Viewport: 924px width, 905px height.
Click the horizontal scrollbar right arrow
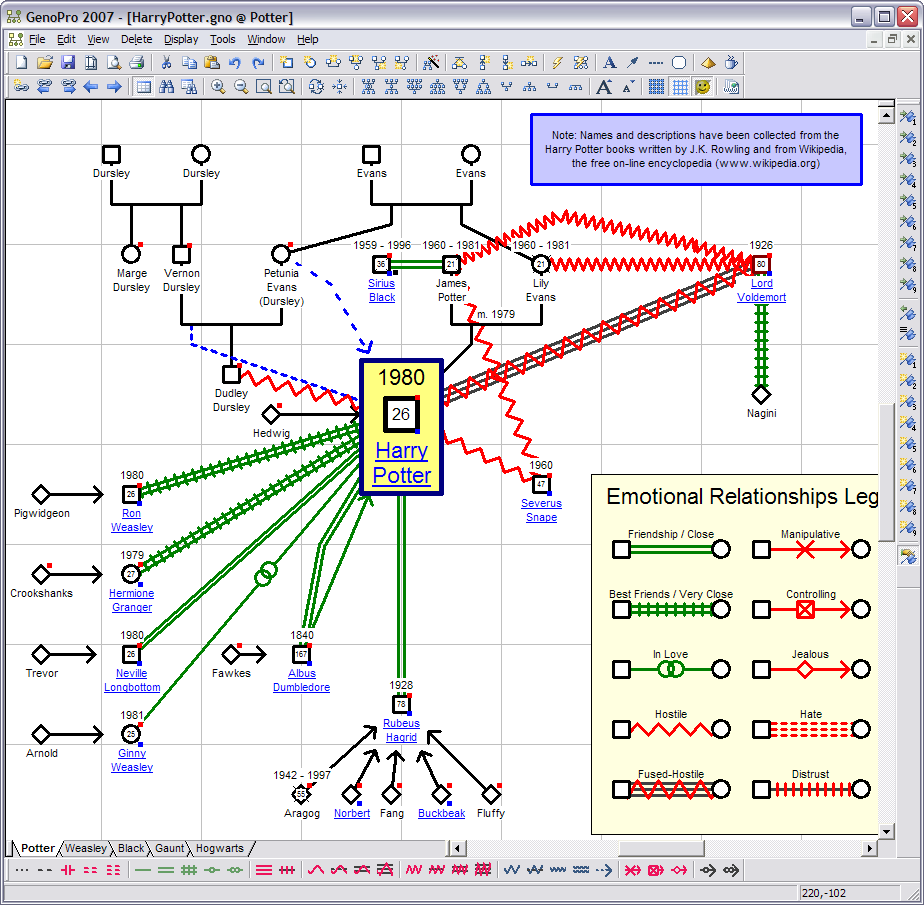[869, 848]
